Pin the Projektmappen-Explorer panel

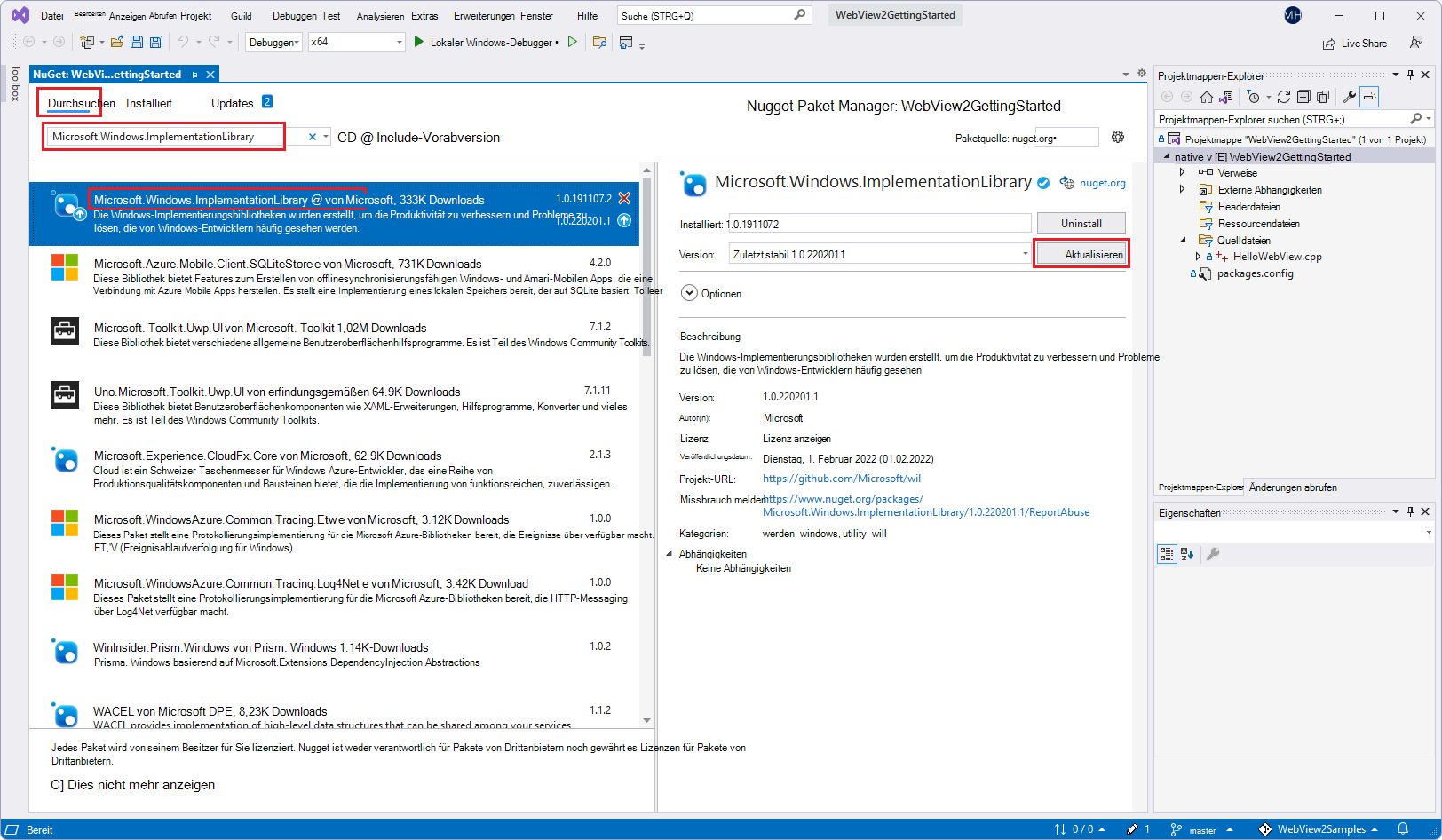click(x=1410, y=75)
